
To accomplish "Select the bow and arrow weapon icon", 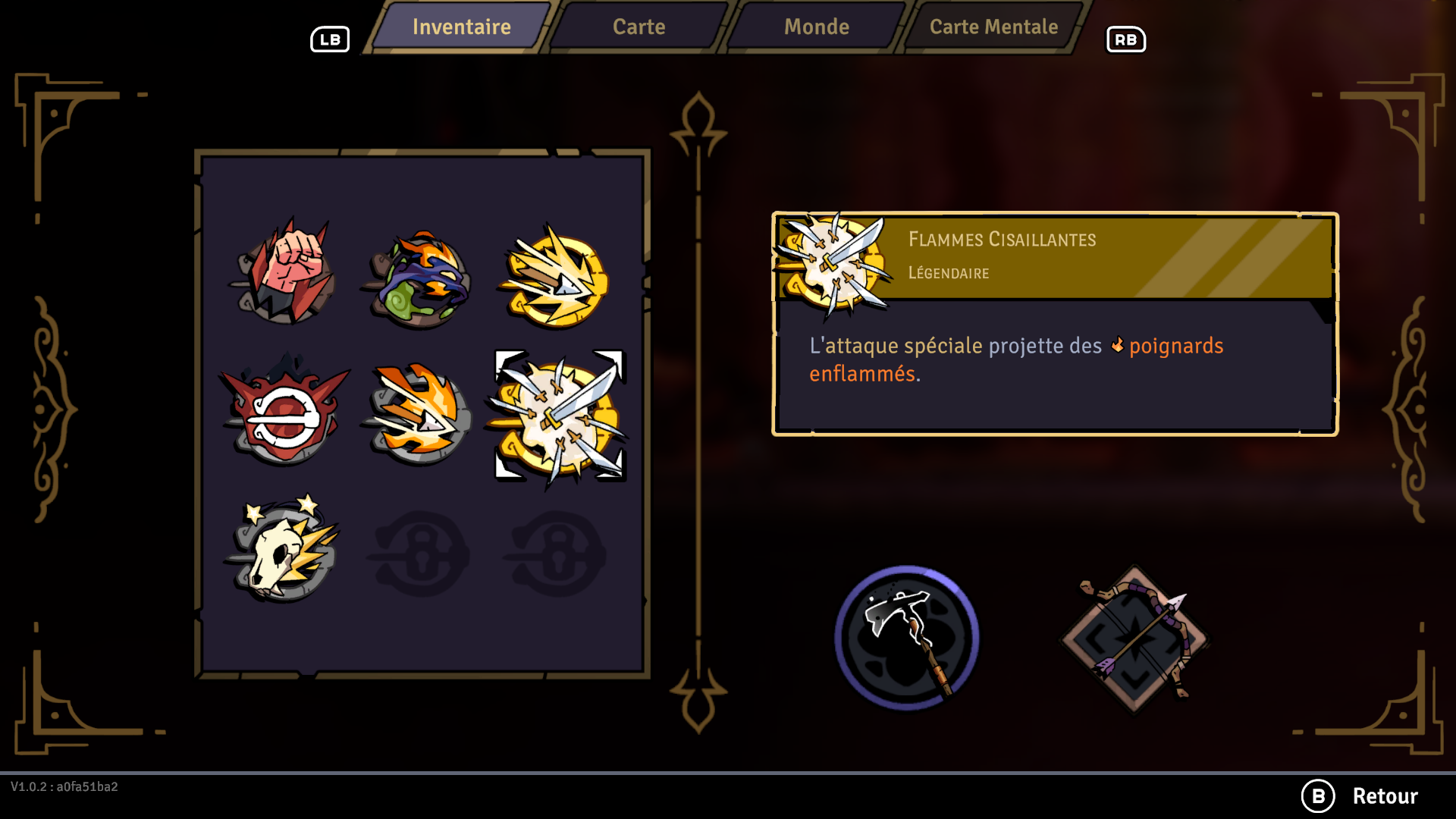I will (x=1134, y=638).
